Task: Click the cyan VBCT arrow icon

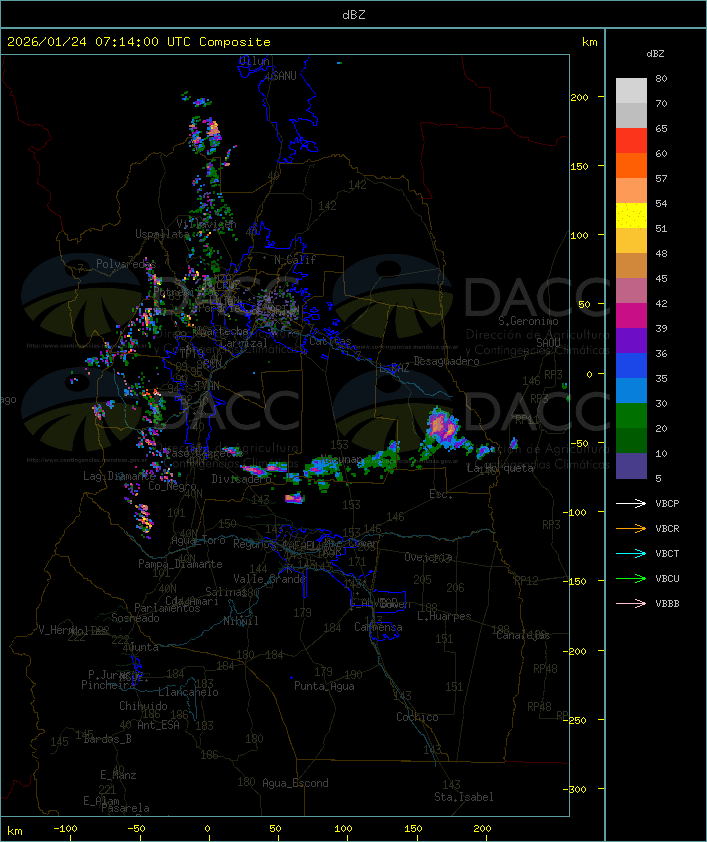Action: [632, 554]
